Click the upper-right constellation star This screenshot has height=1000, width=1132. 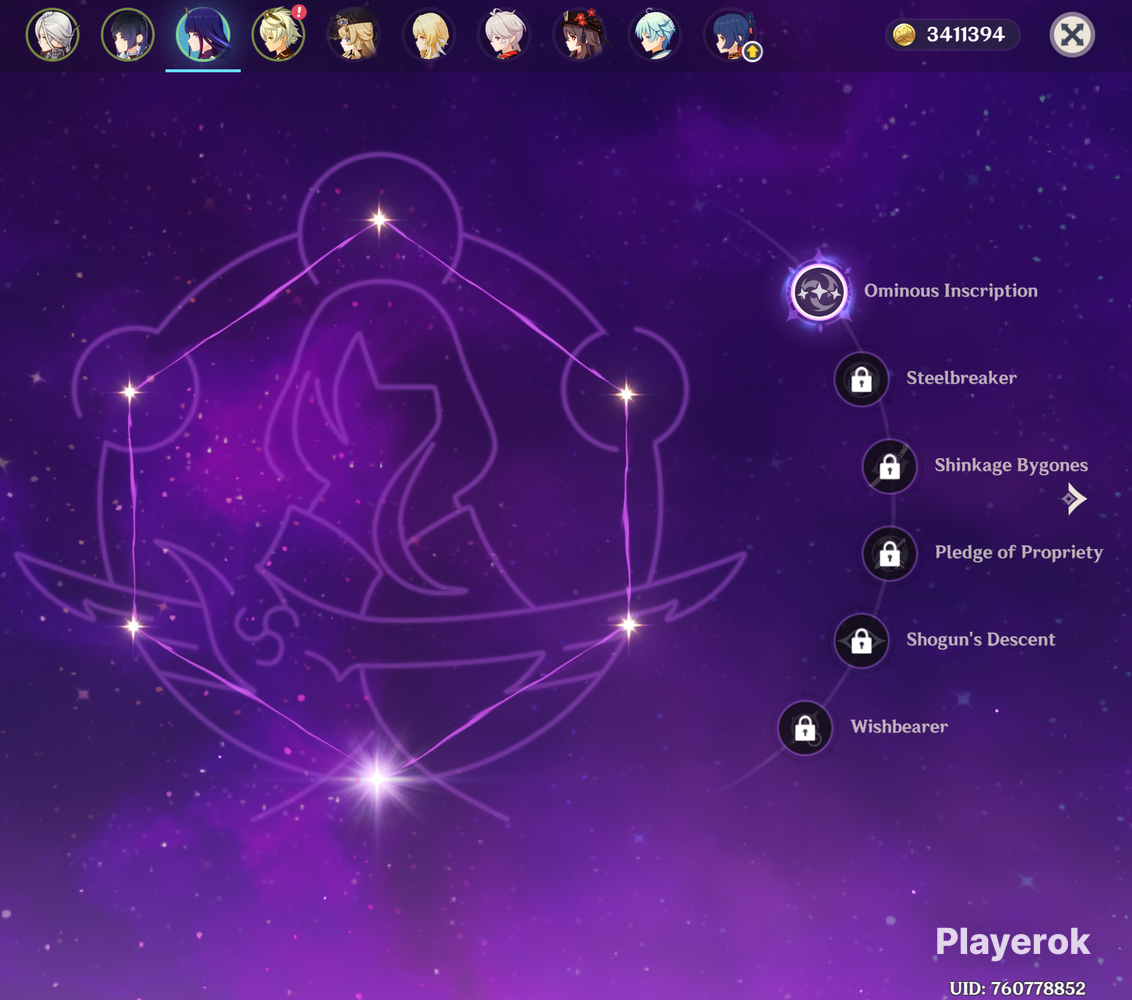(626, 394)
